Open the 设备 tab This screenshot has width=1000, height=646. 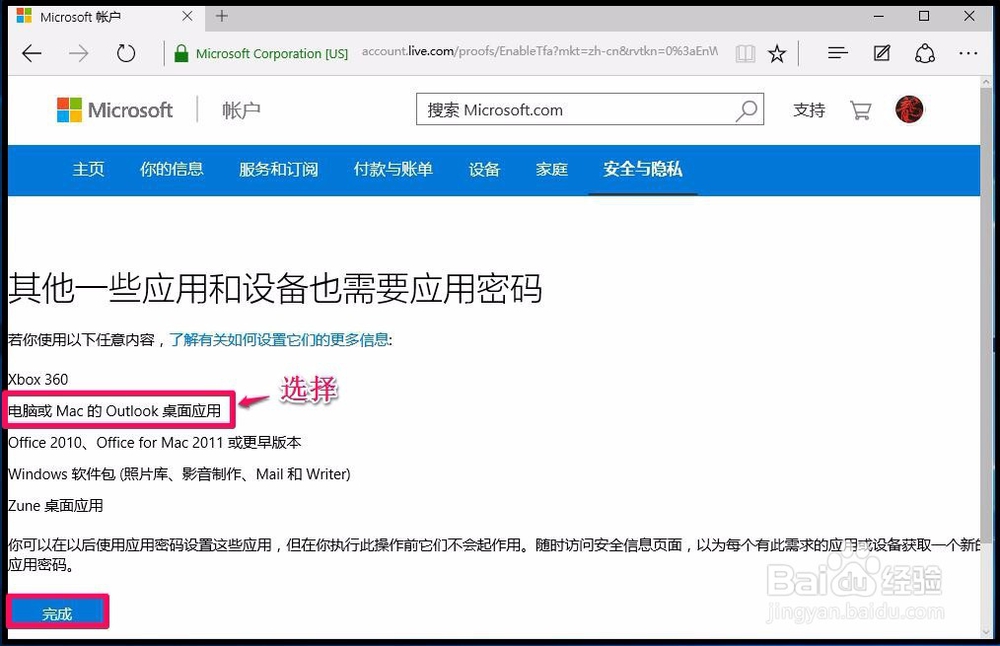[484, 169]
